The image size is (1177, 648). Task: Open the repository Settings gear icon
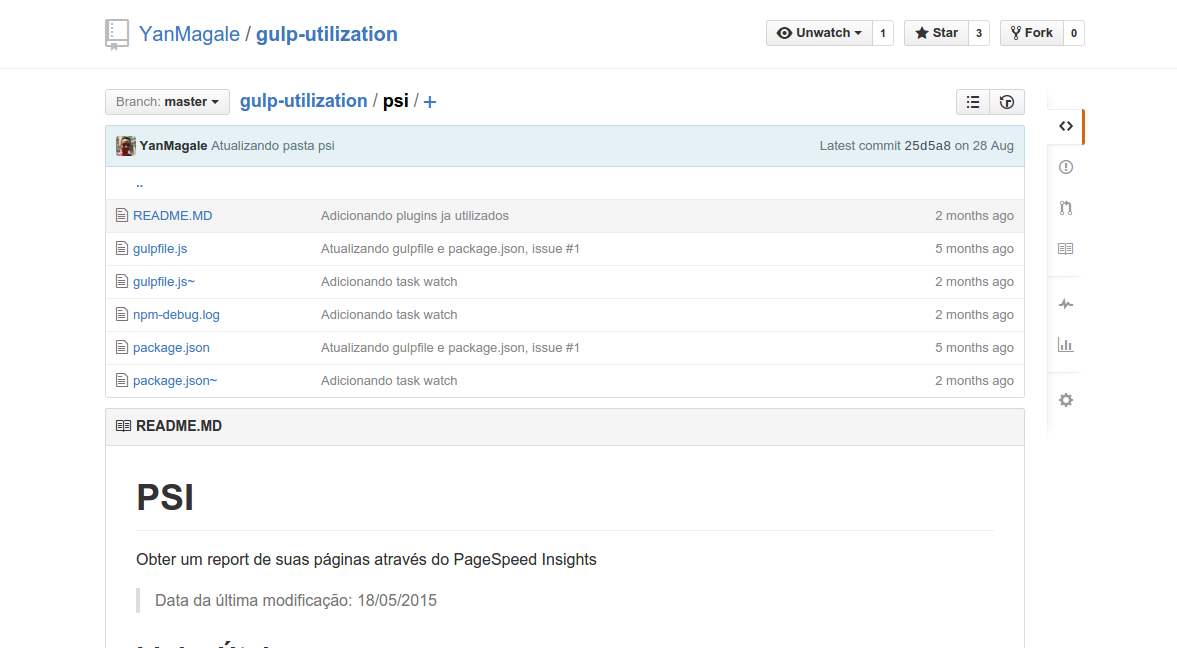1066,400
